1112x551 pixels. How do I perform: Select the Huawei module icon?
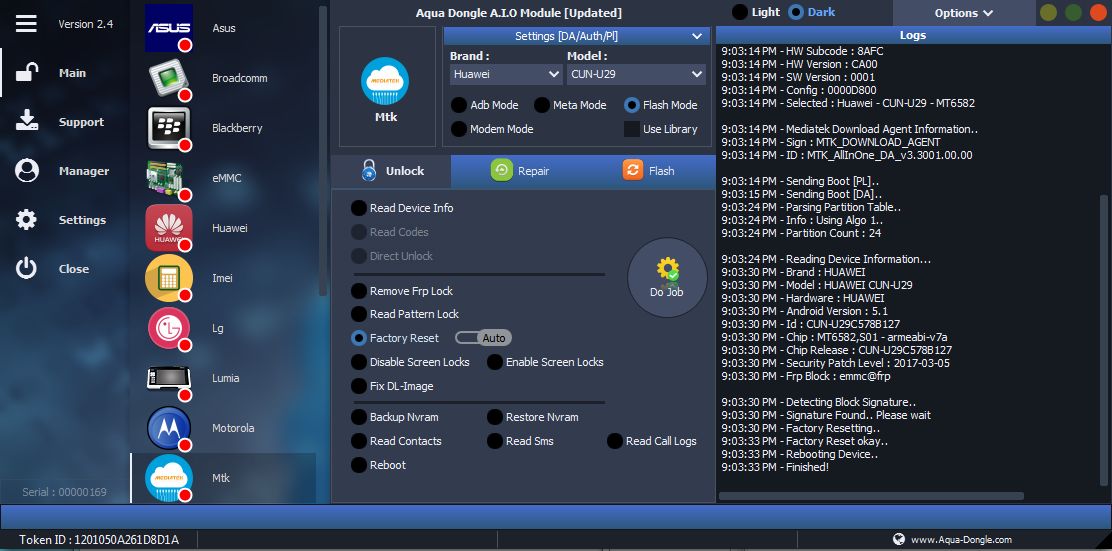169,228
